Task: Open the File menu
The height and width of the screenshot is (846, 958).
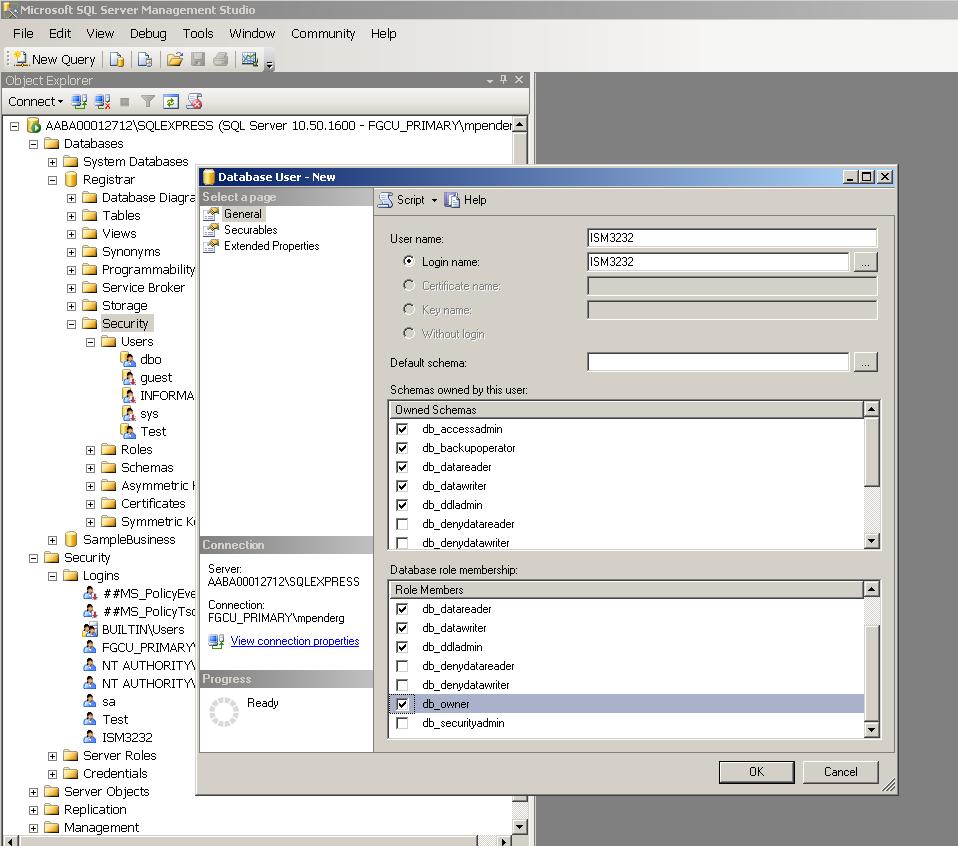Action: point(23,34)
